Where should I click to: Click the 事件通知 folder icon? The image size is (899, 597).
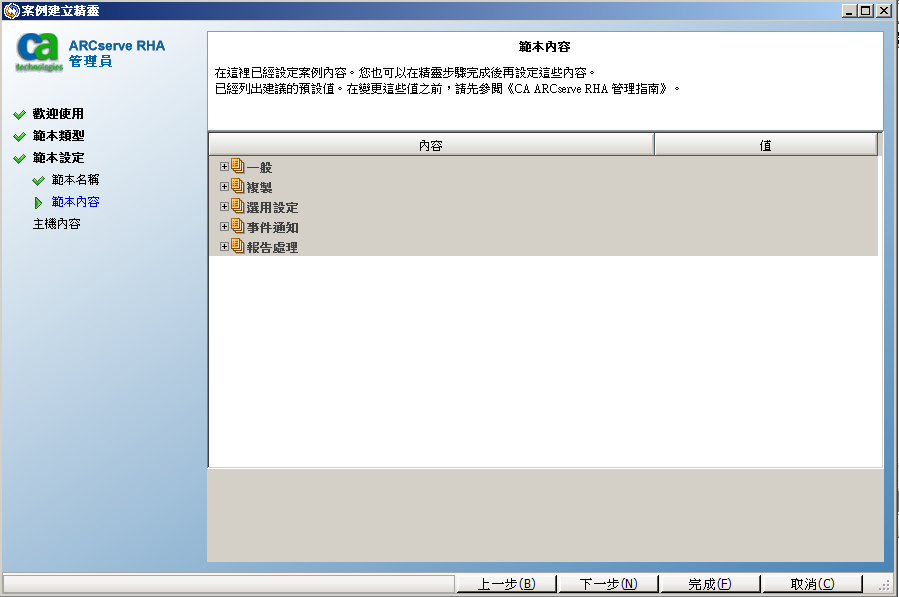(237, 227)
